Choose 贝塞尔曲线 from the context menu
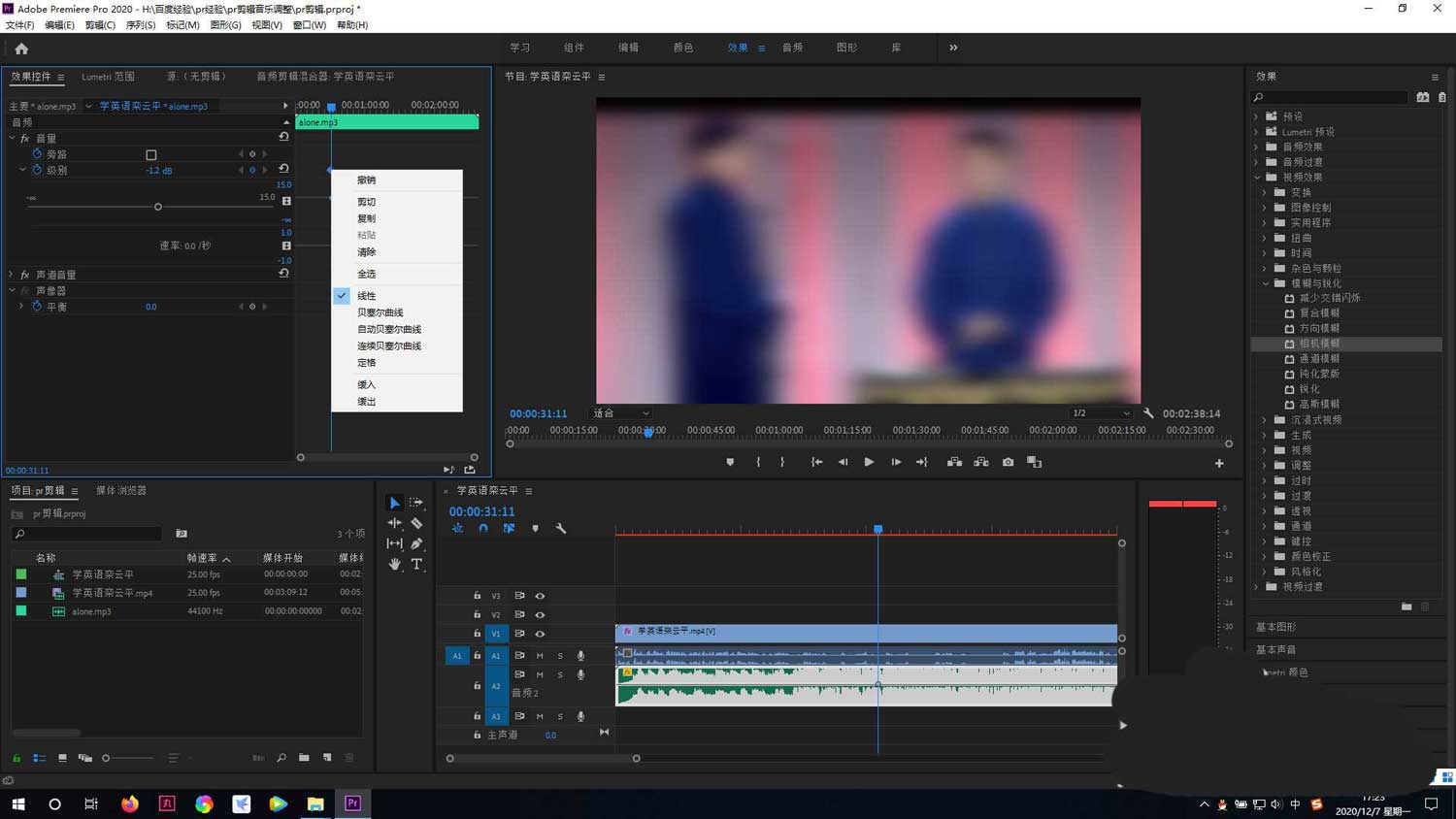Image resolution: width=1456 pixels, height=819 pixels. pyautogui.click(x=380, y=312)
